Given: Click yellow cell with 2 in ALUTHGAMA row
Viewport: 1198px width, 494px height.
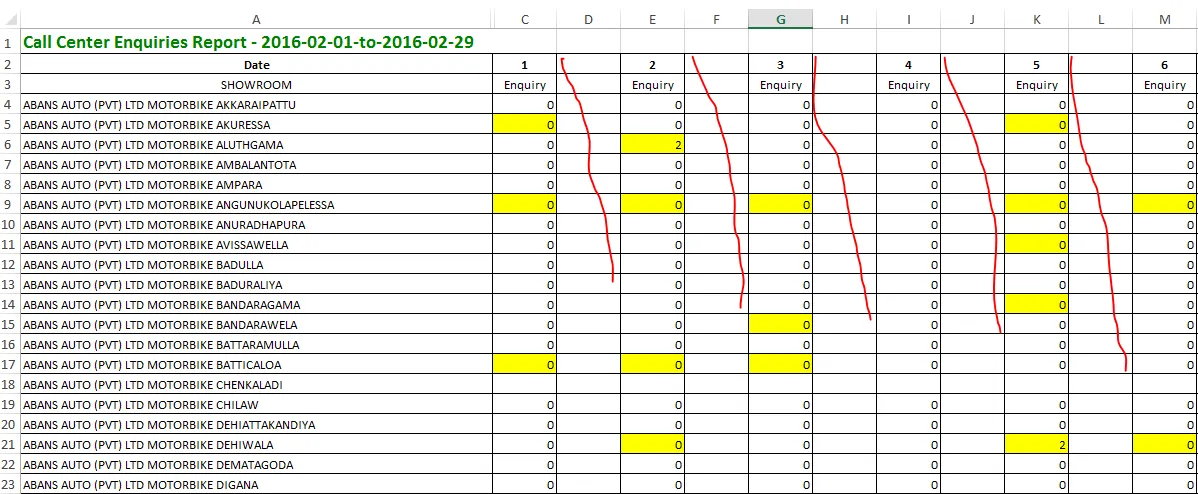Looking at the screenshot, I should [652, 144].
